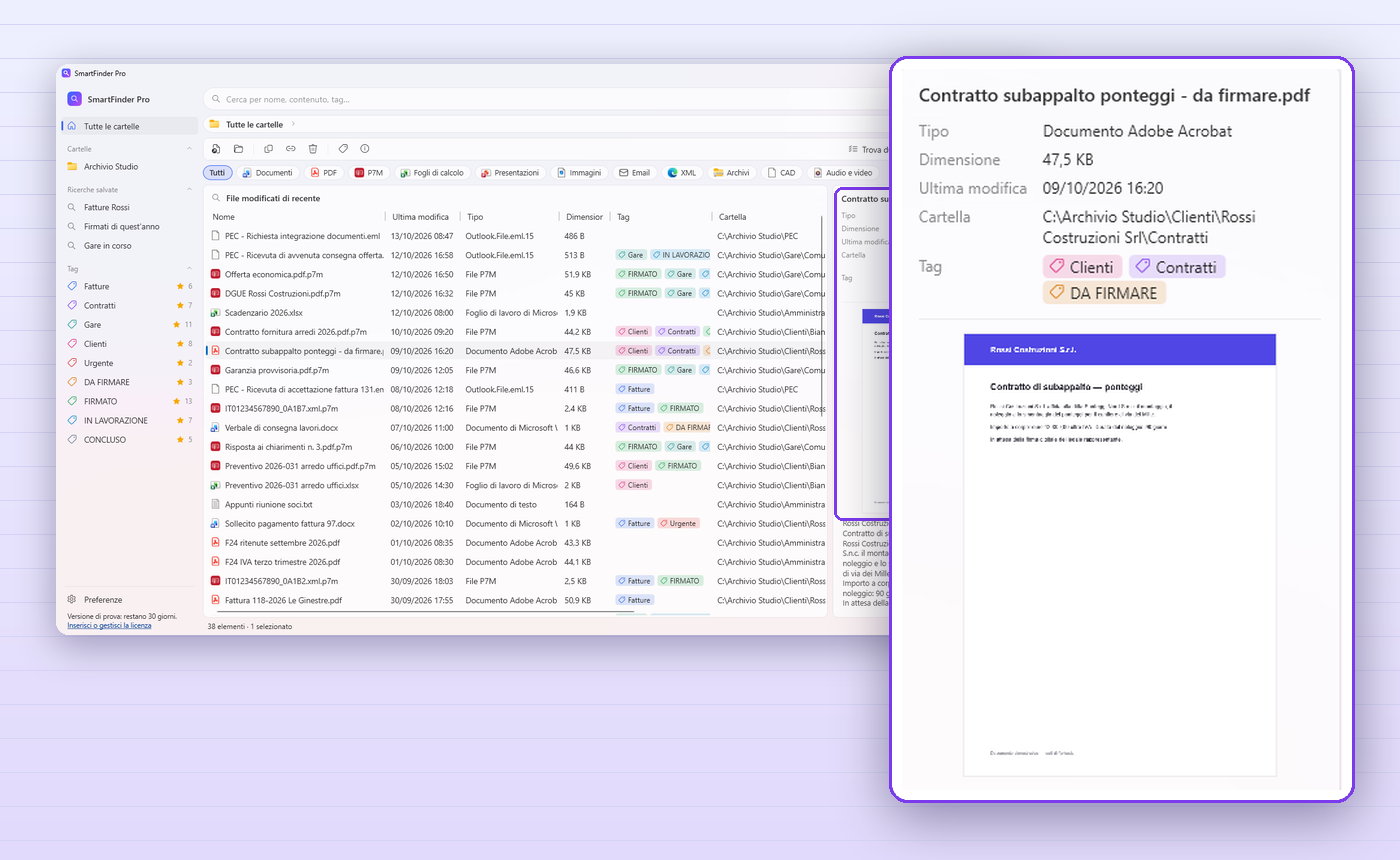This screenshot has height=860, width=1400.
Task: Filter by PDF file type
Action: (x=324, y=172)
